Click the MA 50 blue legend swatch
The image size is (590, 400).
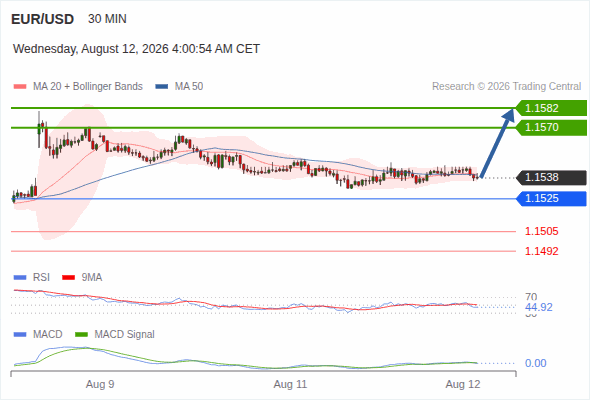161,87
